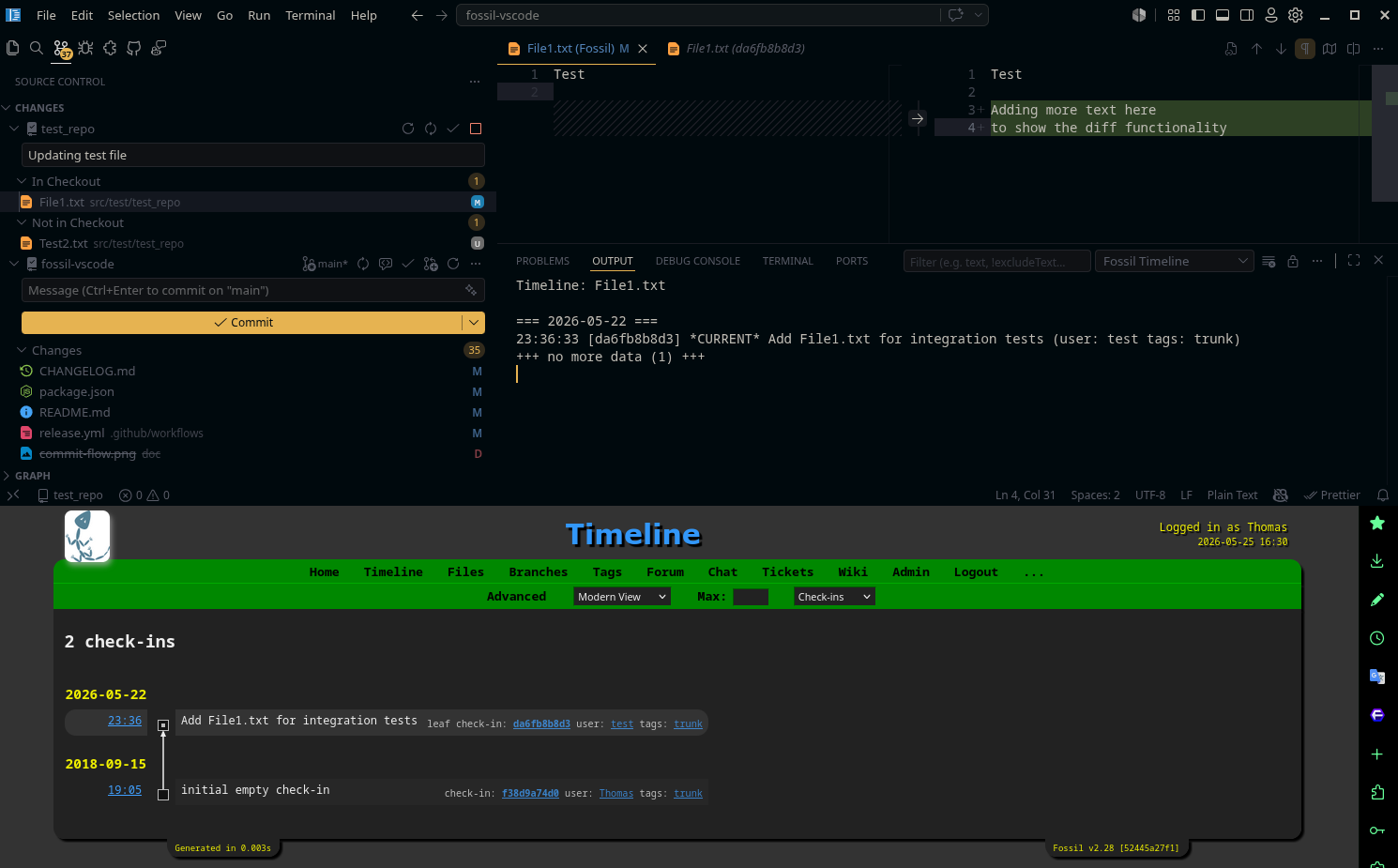
Task: Click the yellow Commit button
Action: coord(242,322)
